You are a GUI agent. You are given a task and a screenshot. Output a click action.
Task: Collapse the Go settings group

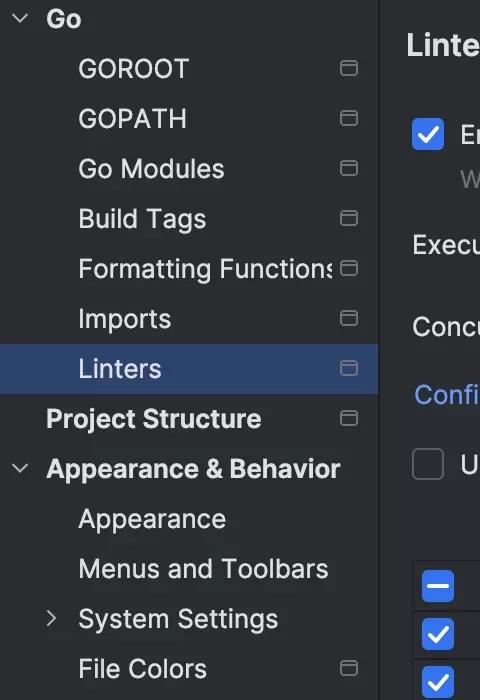(x=20, y=18)
